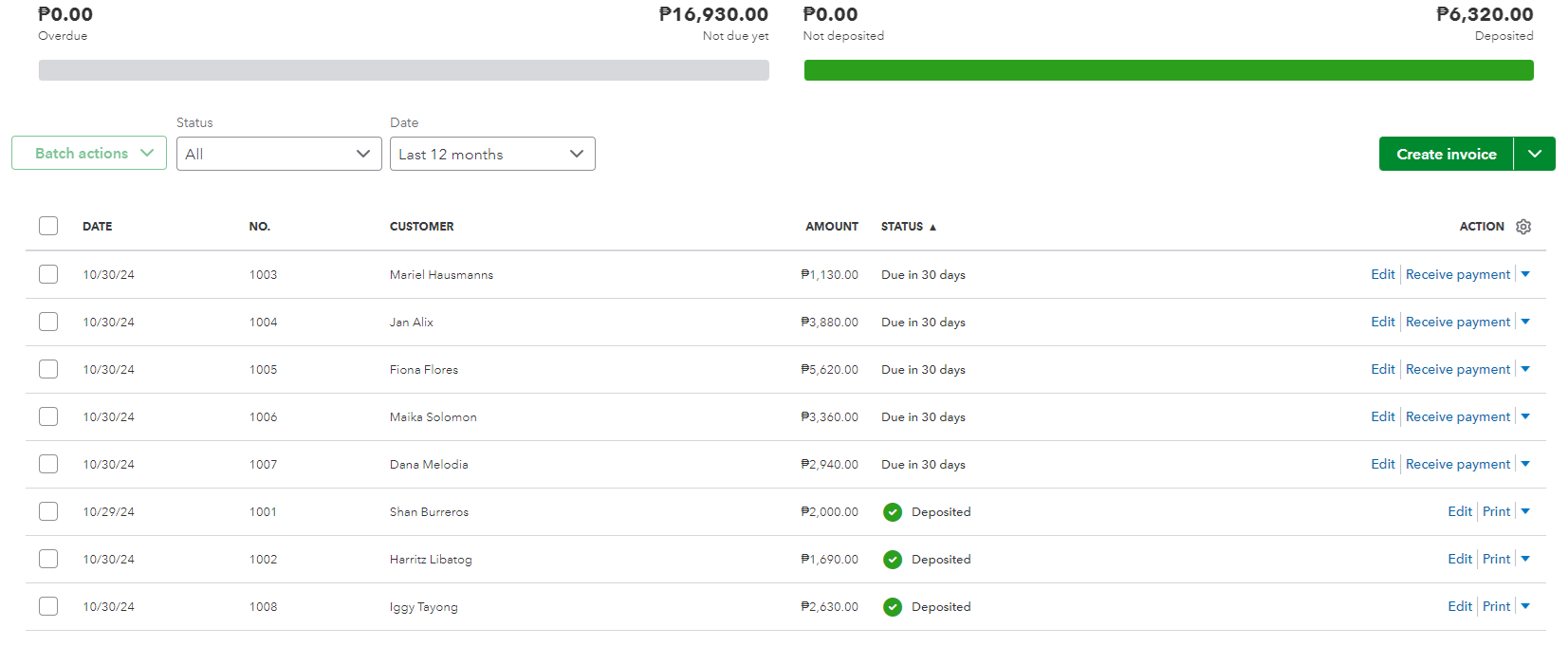1568x646 pixels.
Task: Open the table settings gear icon
Action: click(1523, 227)
